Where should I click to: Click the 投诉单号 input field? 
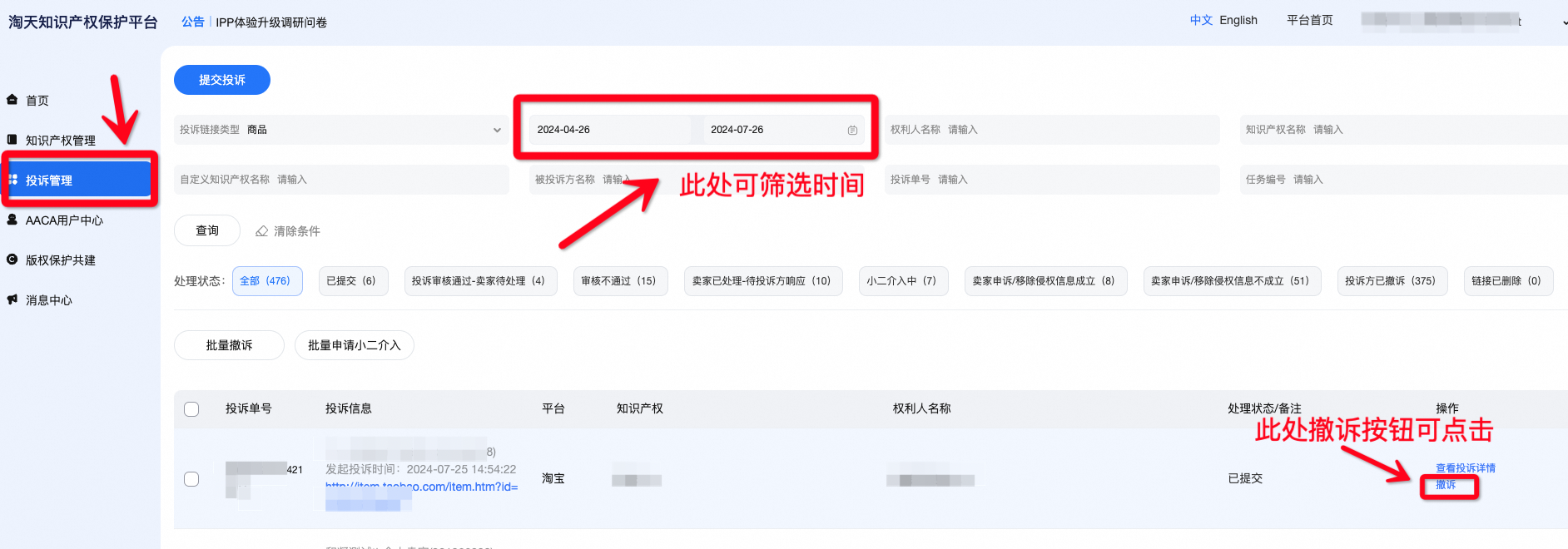1052,180
